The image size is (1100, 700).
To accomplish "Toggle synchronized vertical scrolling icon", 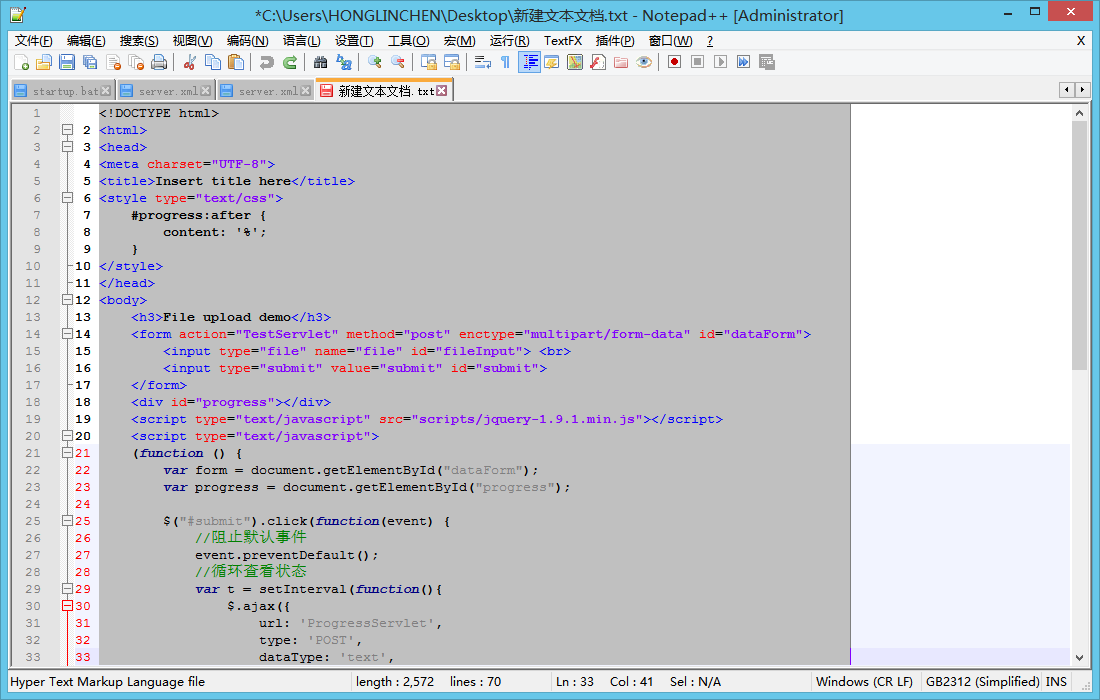I will [x=429, y=62].
